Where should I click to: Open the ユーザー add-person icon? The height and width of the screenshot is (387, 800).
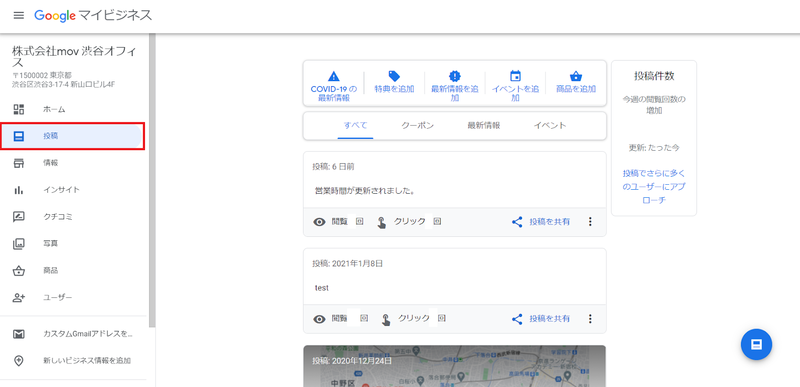pos(19,298)
